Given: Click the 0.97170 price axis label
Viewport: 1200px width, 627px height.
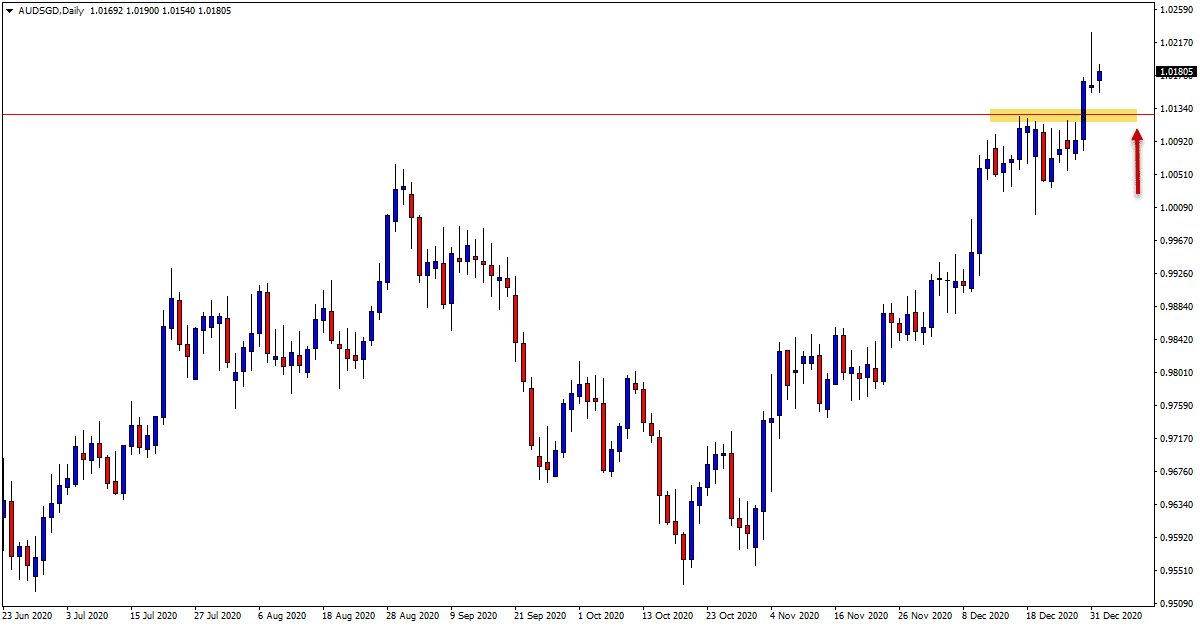Looking at the screenshot, I should click(1174, 439).
